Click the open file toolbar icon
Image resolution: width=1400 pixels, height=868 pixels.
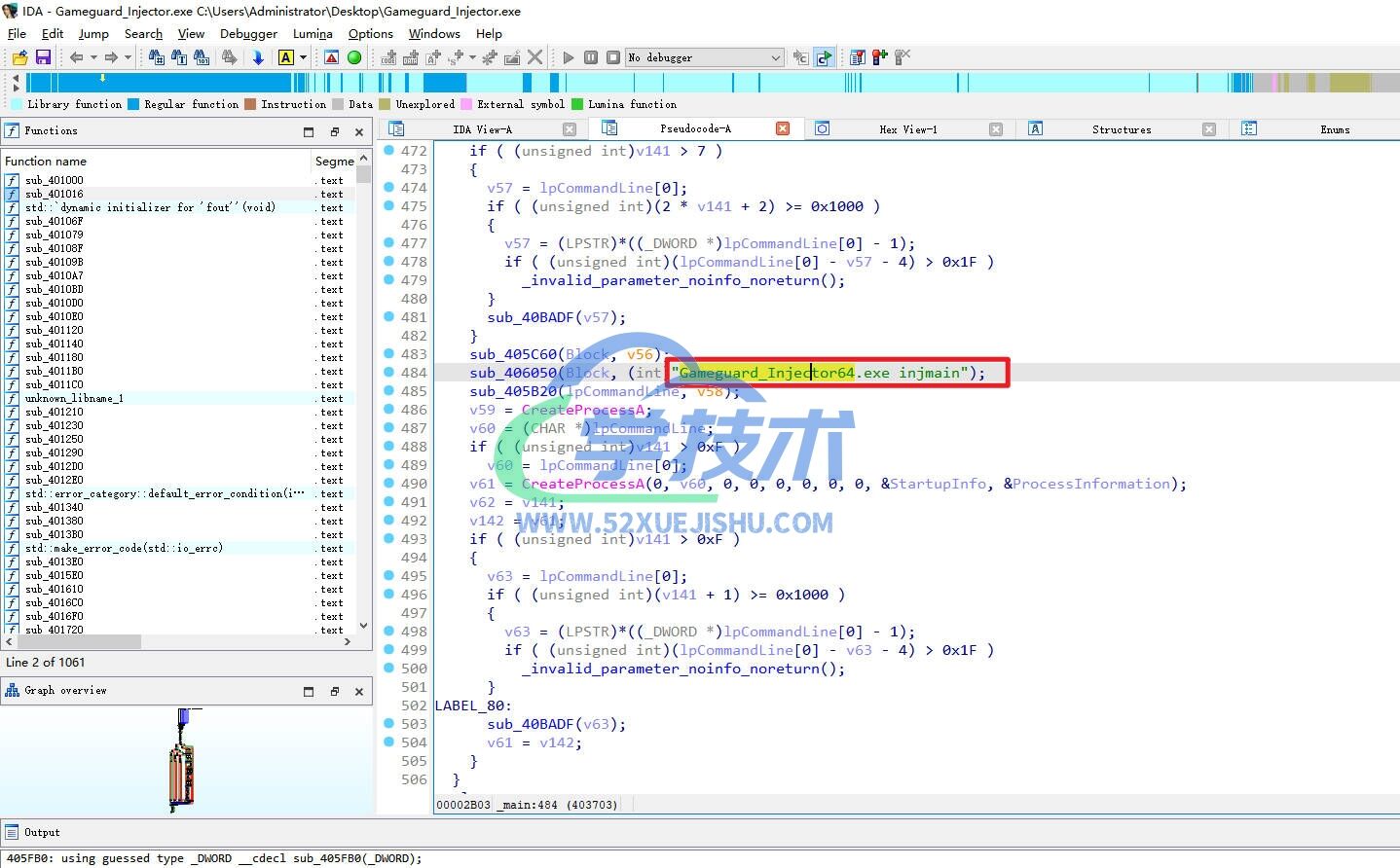[19, 57]
